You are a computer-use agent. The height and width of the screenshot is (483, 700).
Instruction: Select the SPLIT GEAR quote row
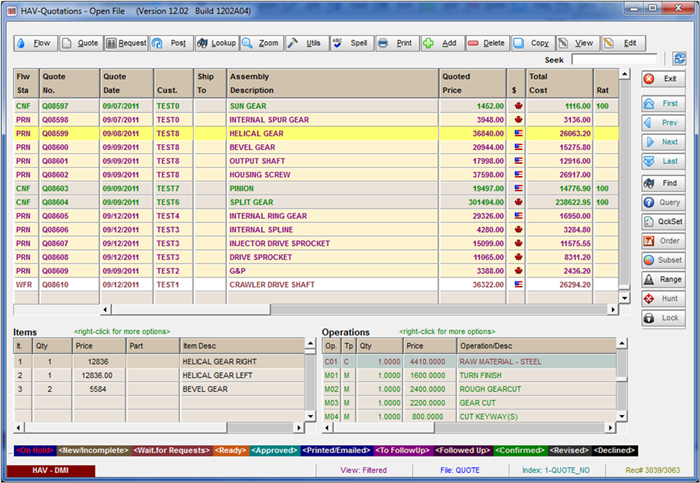click(x=316, y=203)
